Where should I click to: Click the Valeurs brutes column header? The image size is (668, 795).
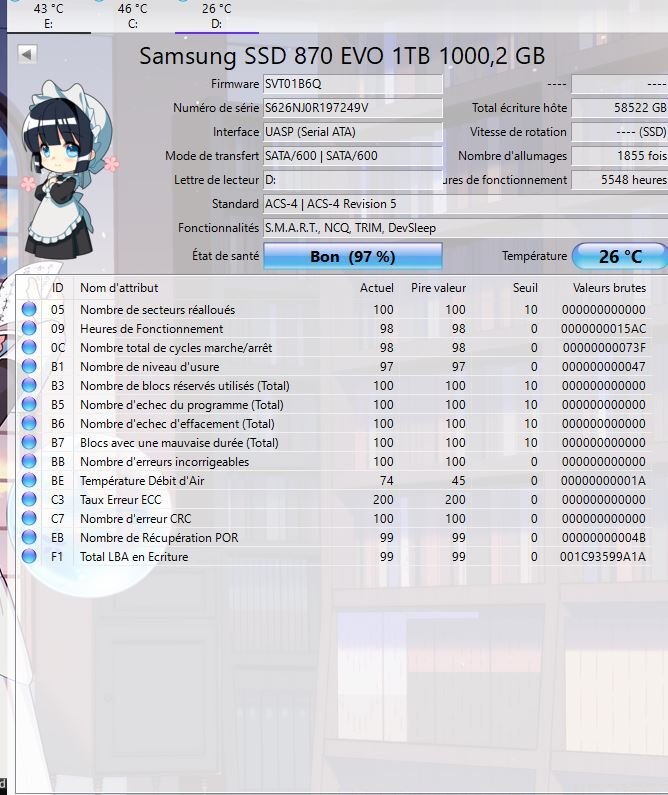coord(609,288)
